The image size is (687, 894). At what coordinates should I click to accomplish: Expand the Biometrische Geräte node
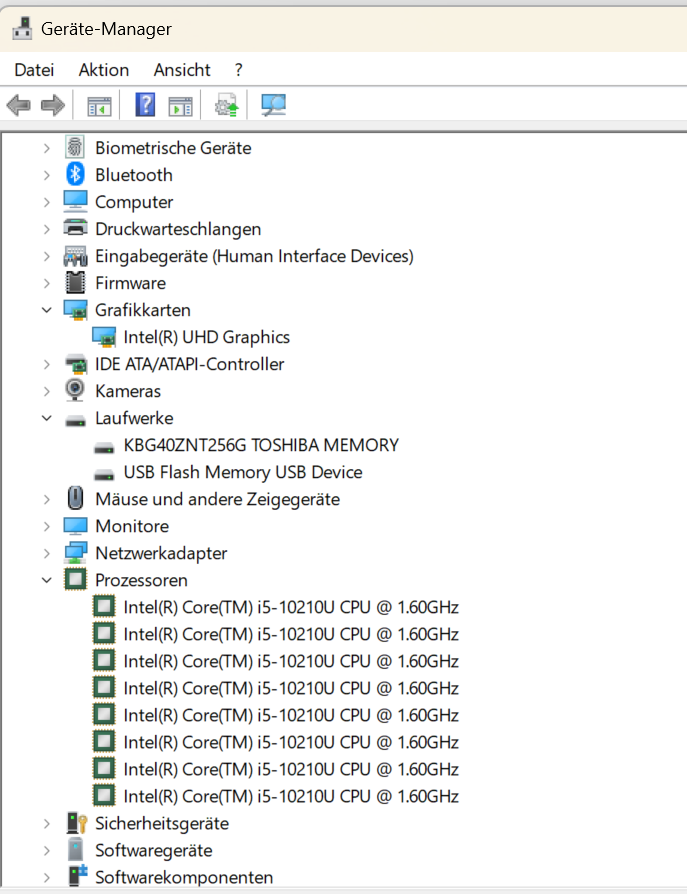pos(47,148)
